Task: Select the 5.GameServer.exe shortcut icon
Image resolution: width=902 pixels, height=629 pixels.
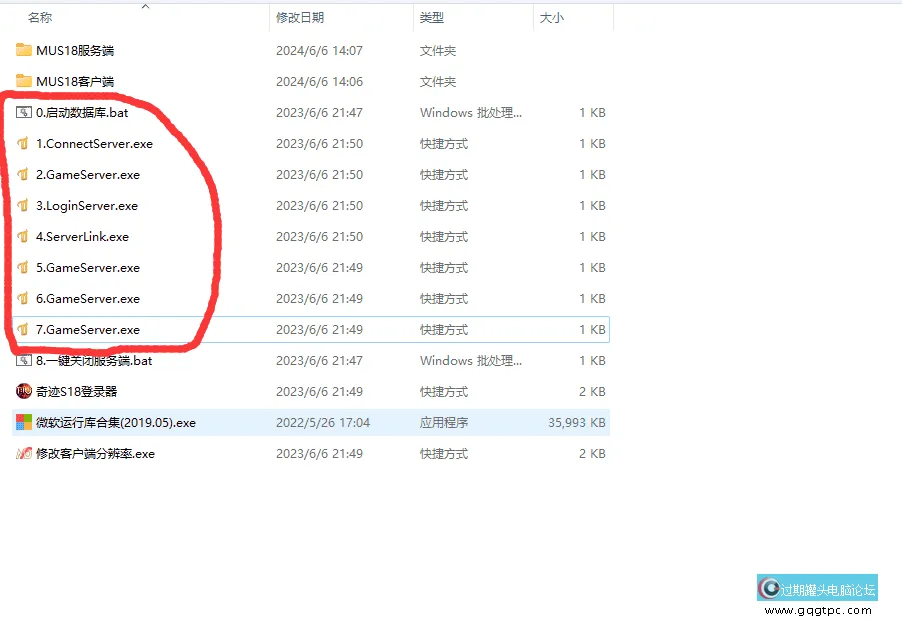Action: [23, 267]
